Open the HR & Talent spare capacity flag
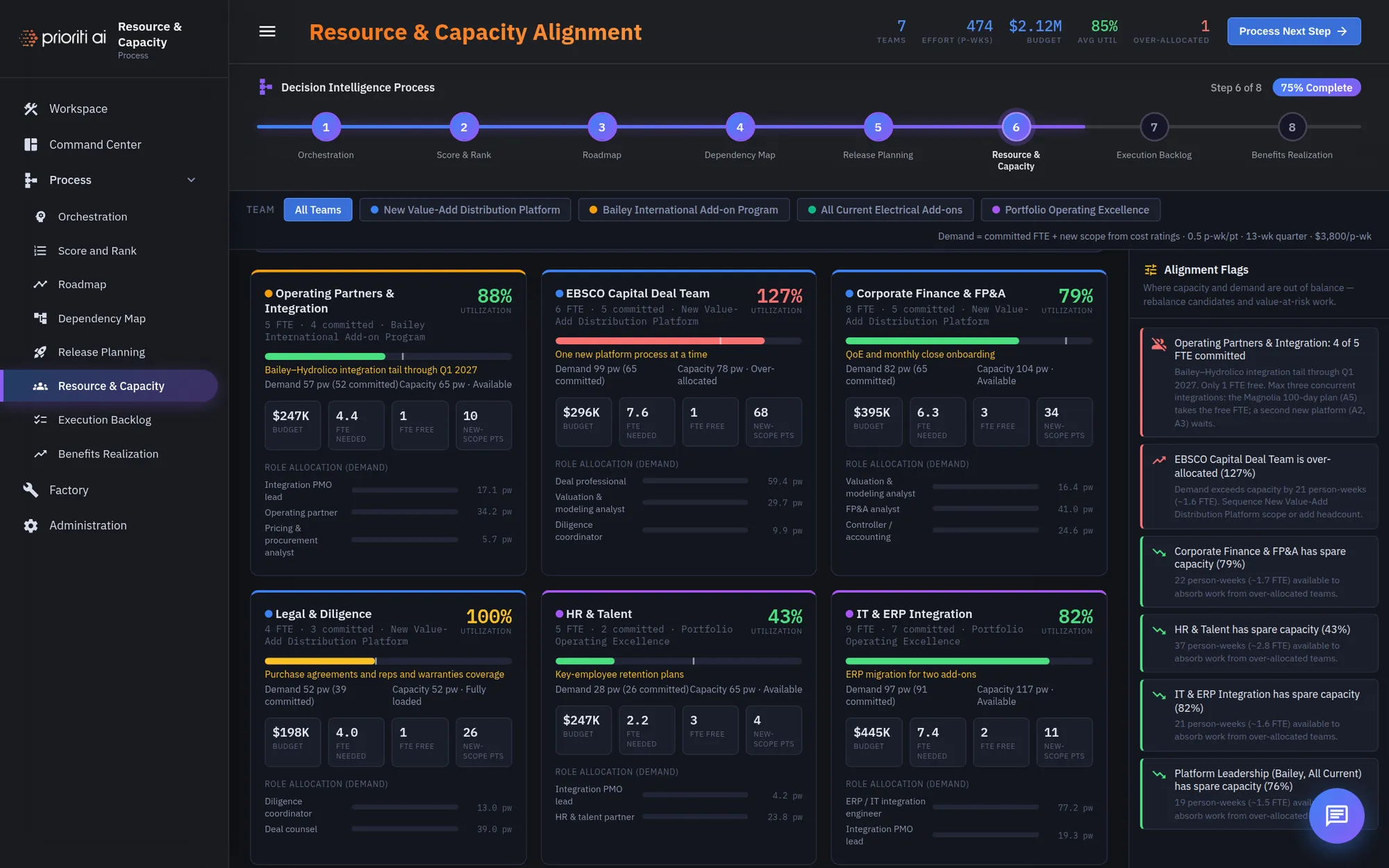The height and width of the screenshot is (868, 1389). coord(1258,644)
